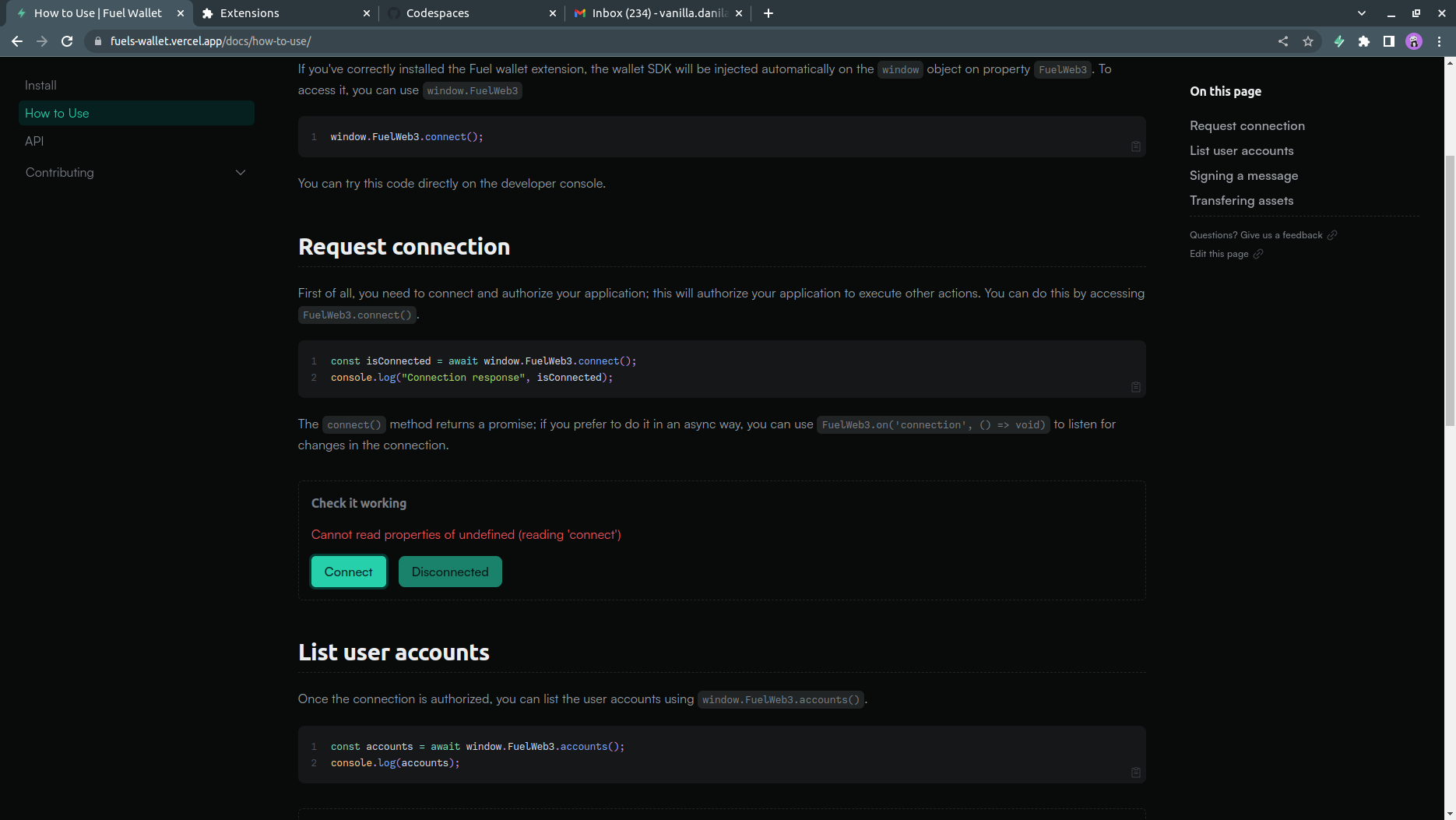Open the share icon in the toolbar

[x=1283, y=41]
